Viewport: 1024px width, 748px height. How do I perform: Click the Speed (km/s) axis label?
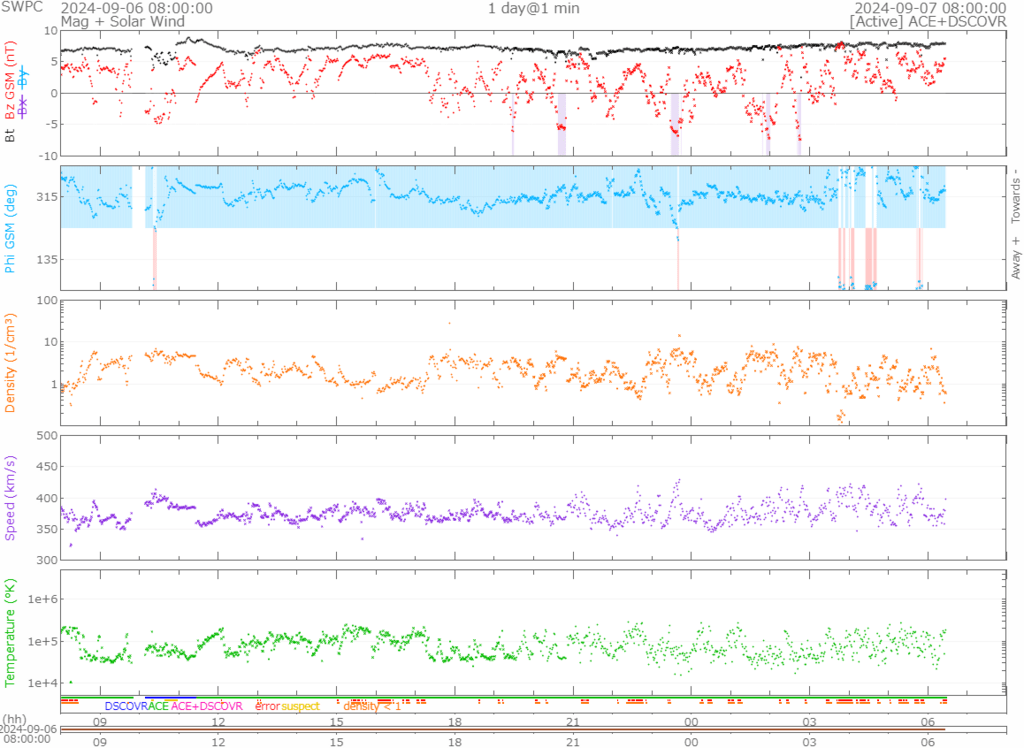coord(10,497)
